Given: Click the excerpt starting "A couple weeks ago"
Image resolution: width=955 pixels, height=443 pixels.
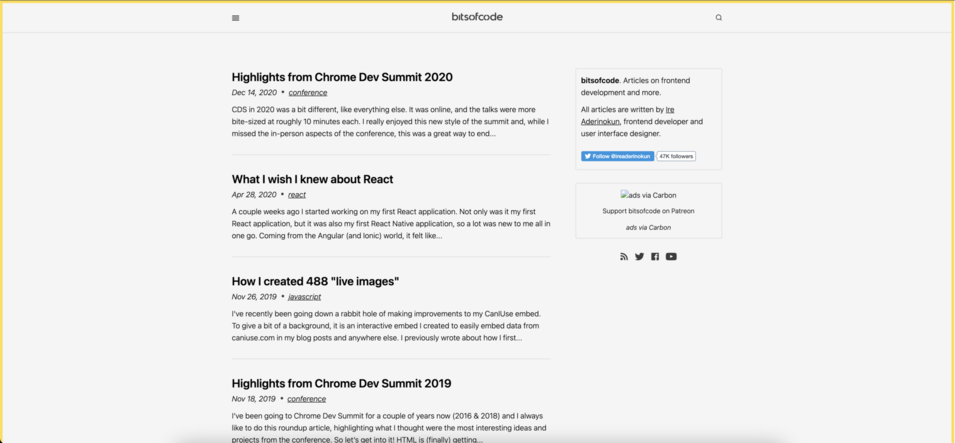Looking at the screenshot, I should coord(391,224).
